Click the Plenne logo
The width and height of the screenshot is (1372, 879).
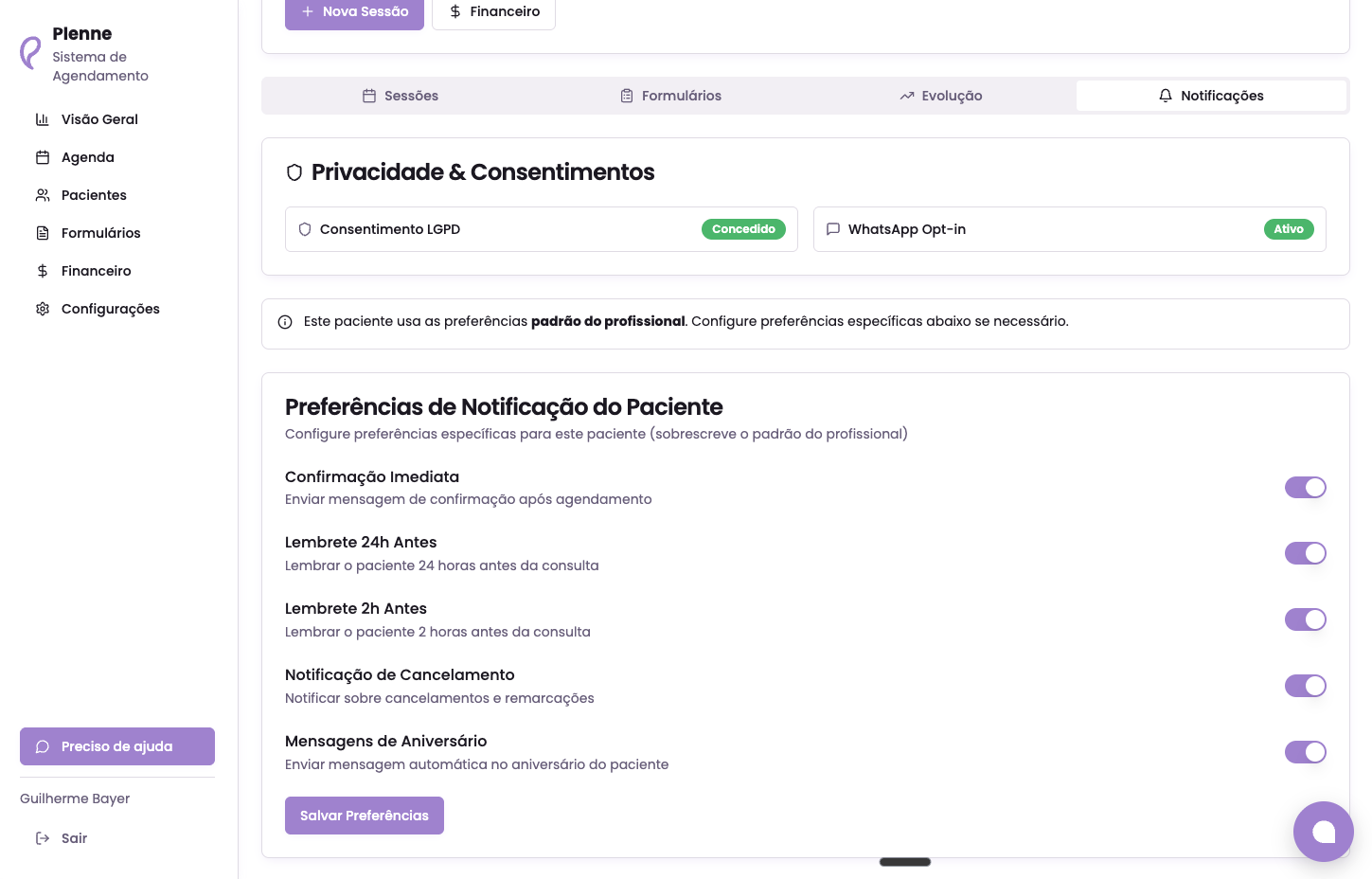point(31,53)
